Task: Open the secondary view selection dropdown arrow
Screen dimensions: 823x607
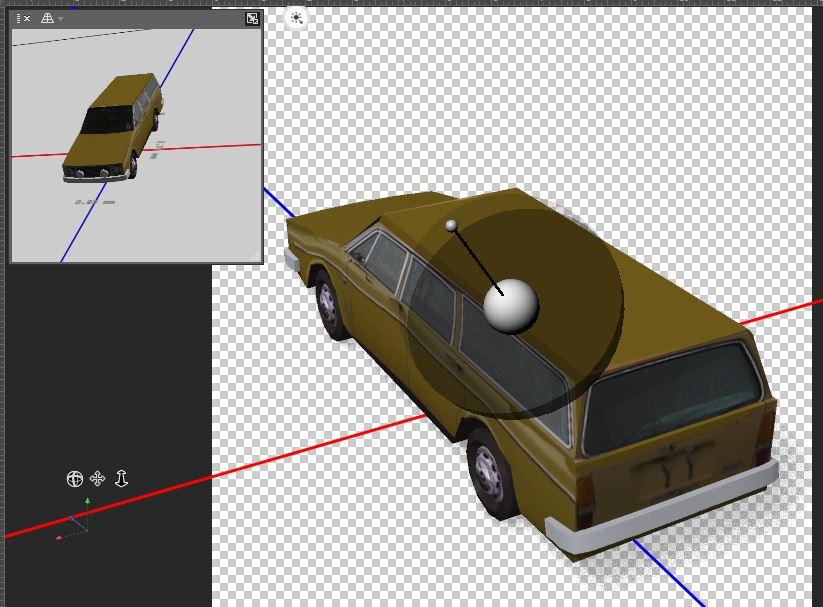Action: pos(61,19)
